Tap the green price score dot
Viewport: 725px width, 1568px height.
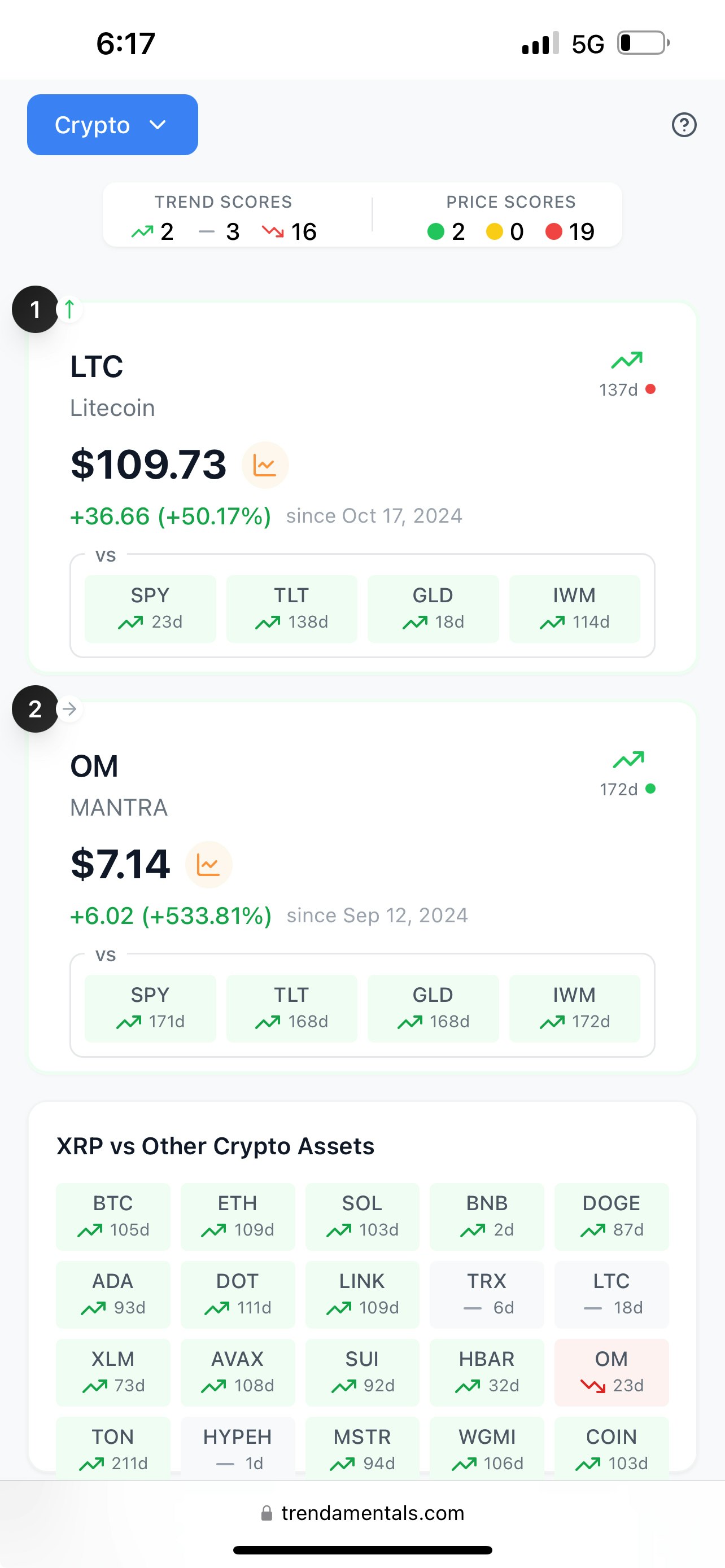(436, 231)
